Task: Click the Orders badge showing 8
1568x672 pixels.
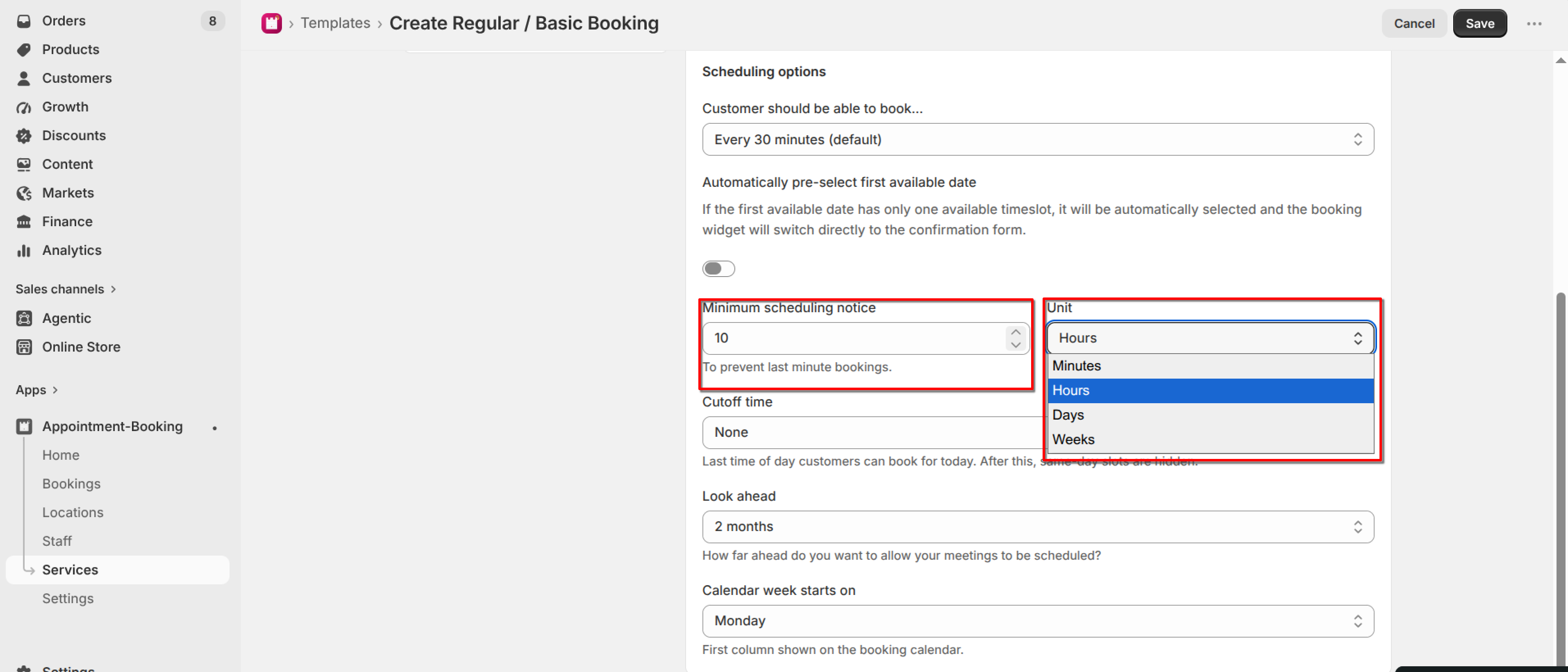Action: (x=212, y=21)
